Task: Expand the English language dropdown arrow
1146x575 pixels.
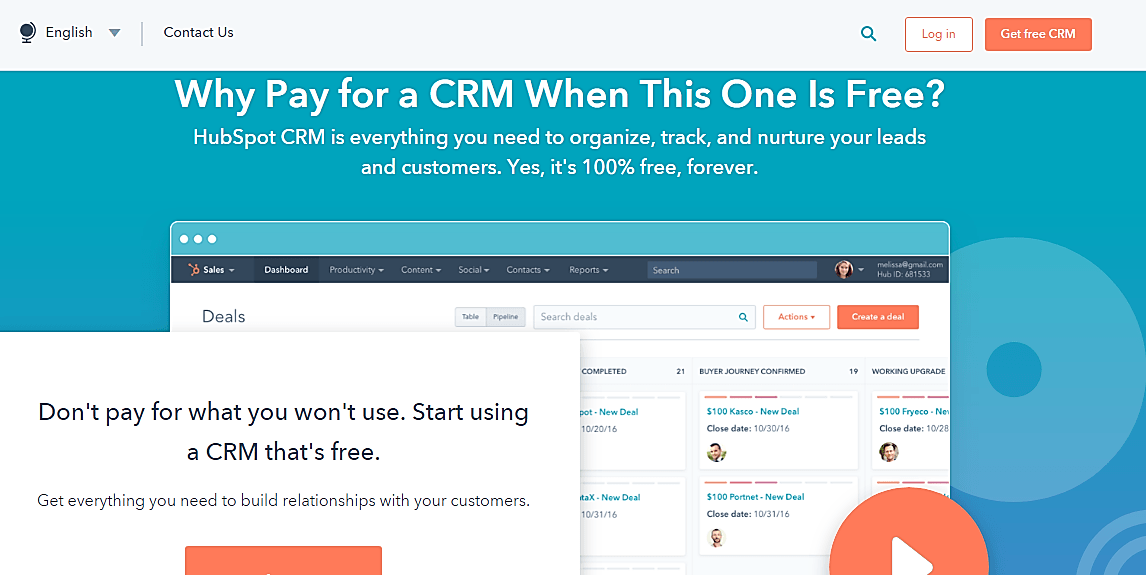Action: tap(114, 33)
